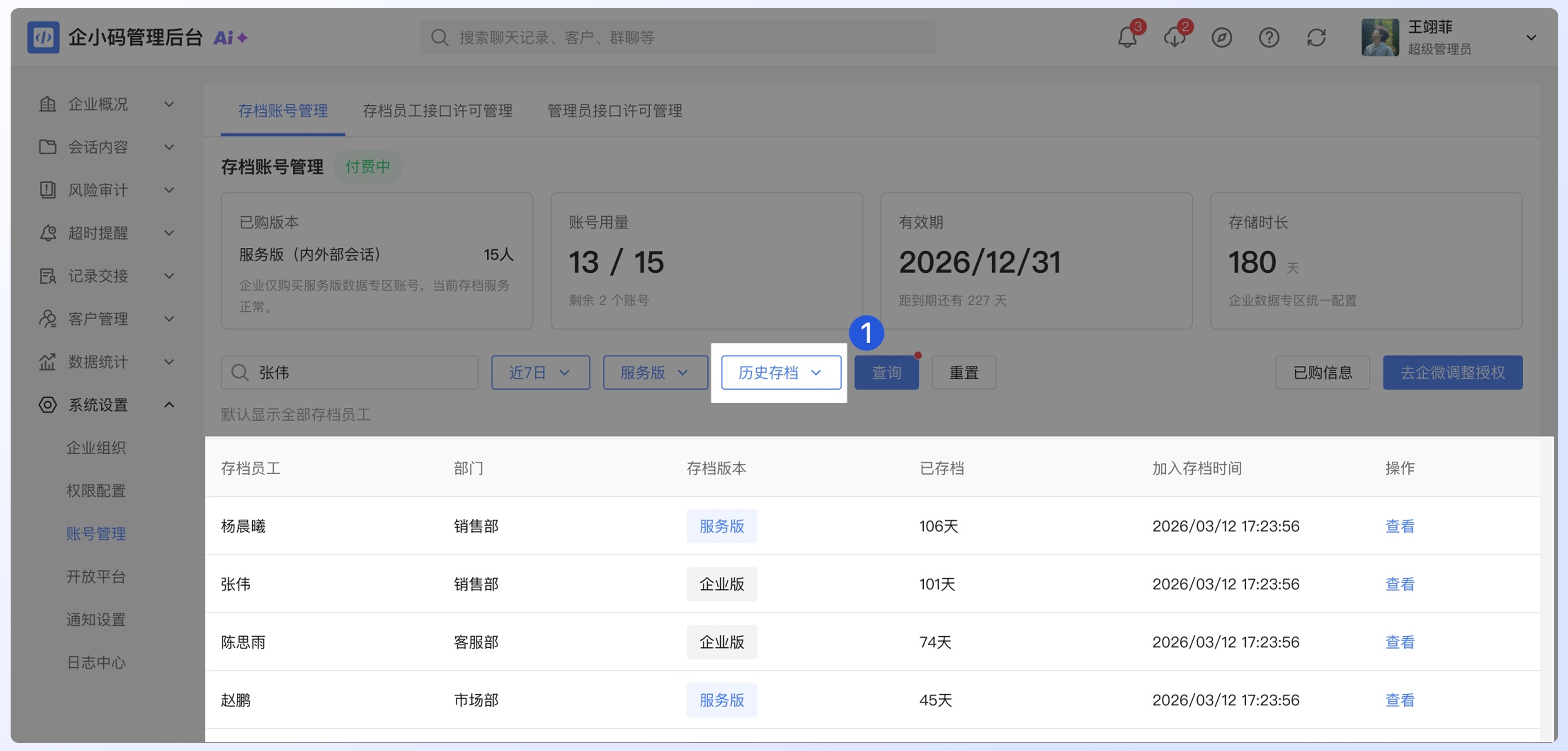1568x751 pixels.
Task: Open the help question mark icon
Action: [x=1269, y=38]
